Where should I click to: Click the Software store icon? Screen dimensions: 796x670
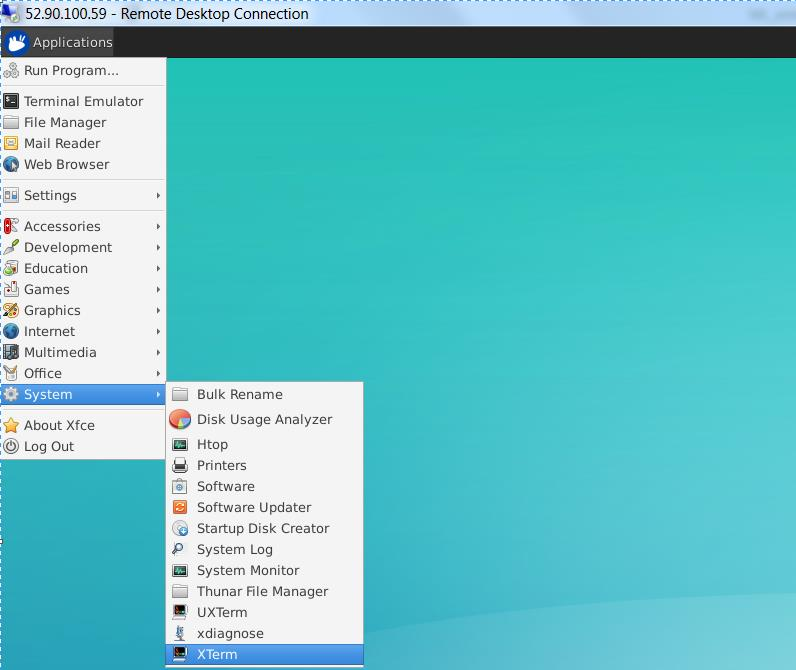(180, 486)
